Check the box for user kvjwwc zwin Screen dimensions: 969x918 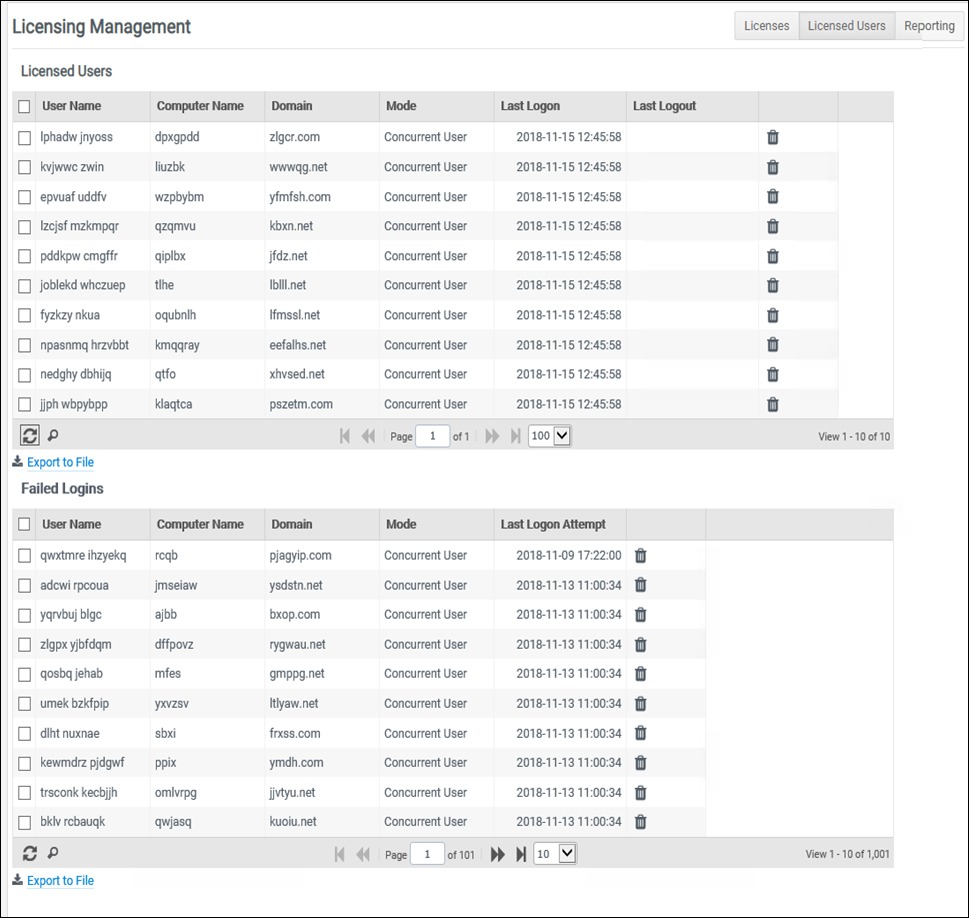[x=25, y=167]
